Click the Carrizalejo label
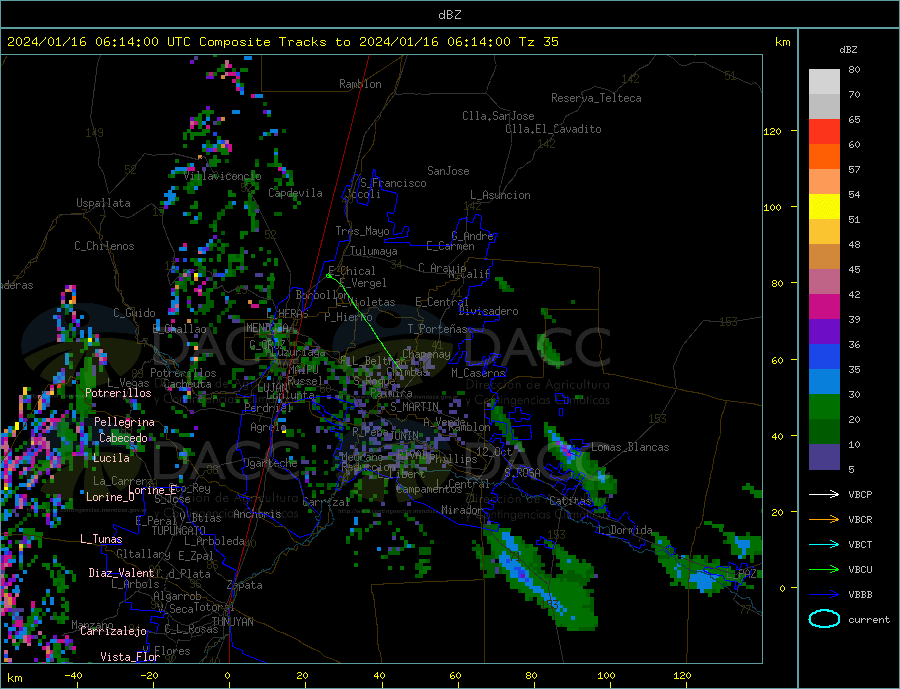This screenshot has height=689, width=900. click(x=113, y=632)
